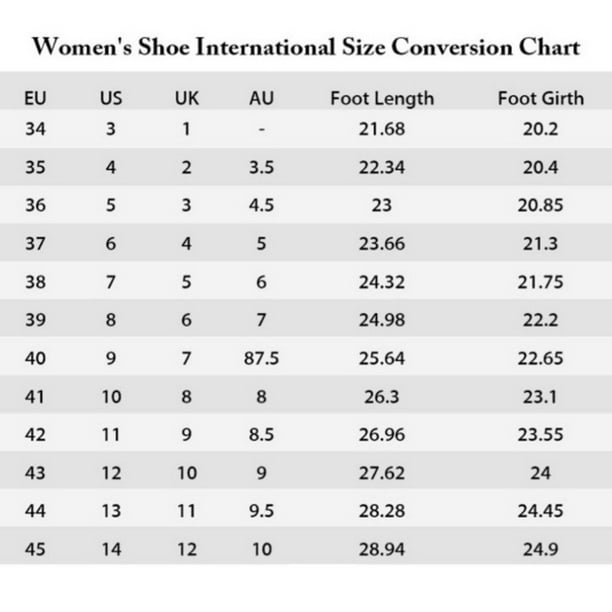This screenshot has width=612, height=612.
Task: Select EU size 45 cell
Action: tap(35, 549)
